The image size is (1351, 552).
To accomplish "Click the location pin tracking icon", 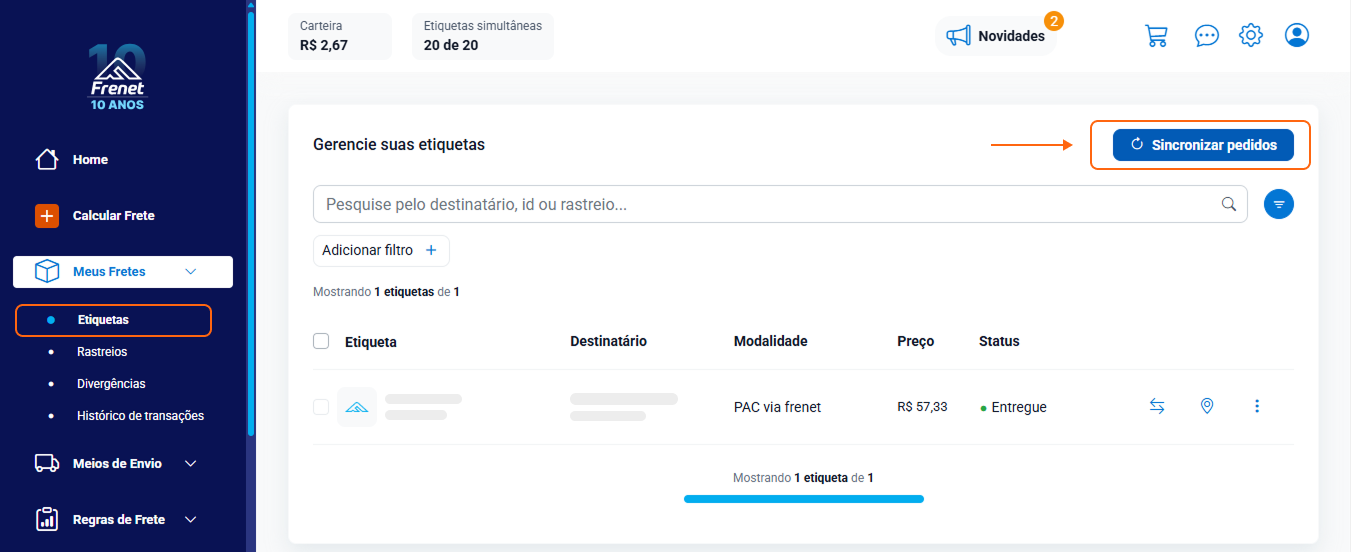I will (x=1207, y=406).
